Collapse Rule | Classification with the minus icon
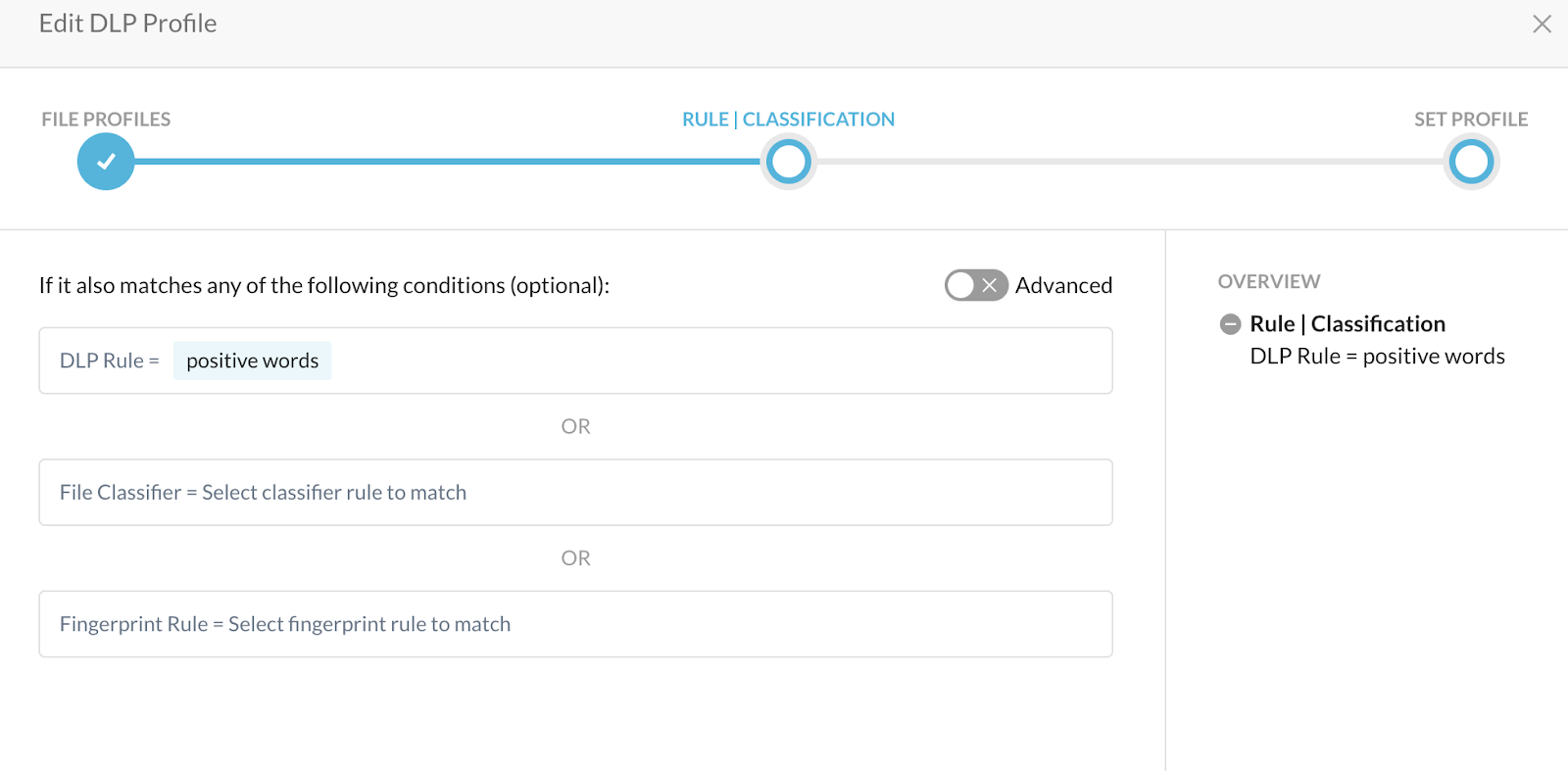 (x=1230, y=324)
